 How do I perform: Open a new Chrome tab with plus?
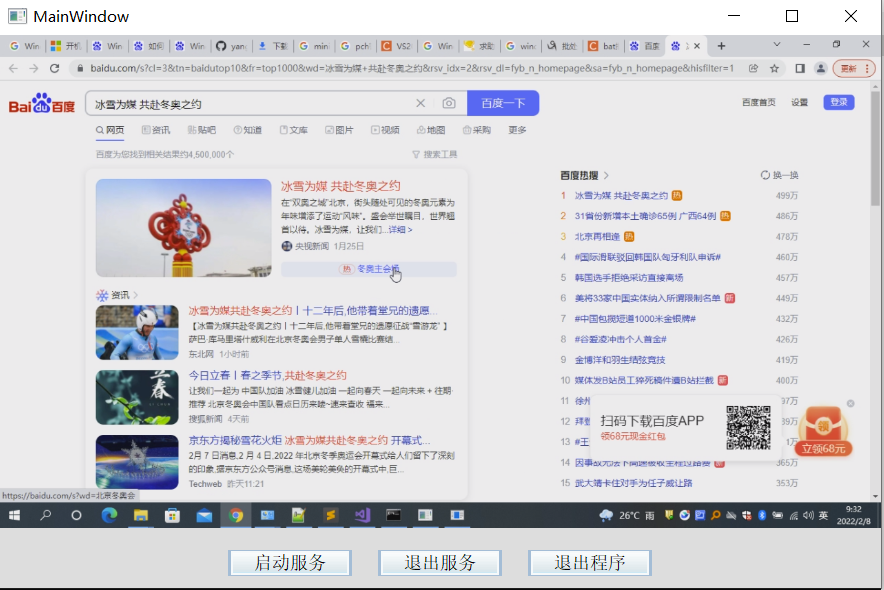pos(721,46)
